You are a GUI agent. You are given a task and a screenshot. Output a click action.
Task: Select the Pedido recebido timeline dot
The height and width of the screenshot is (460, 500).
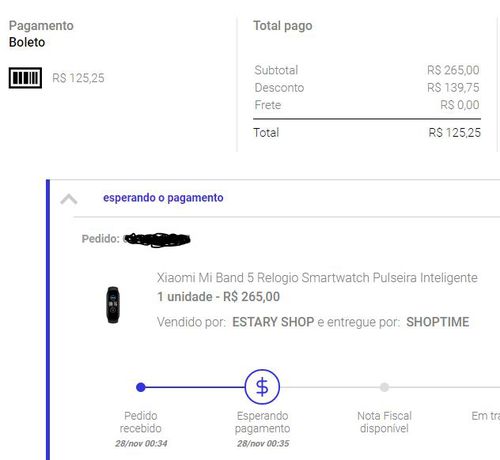[x=141, y=387]
